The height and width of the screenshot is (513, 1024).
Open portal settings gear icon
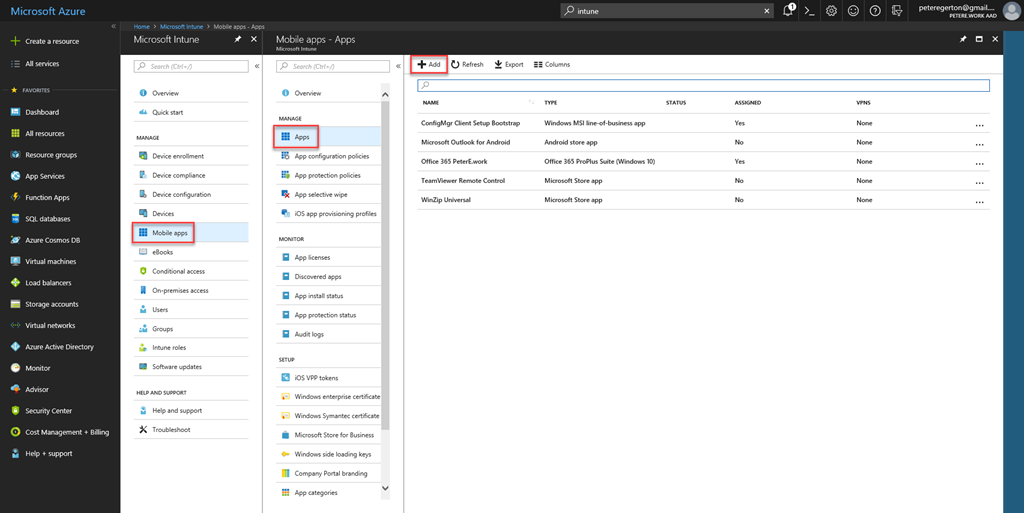(831, 11)
